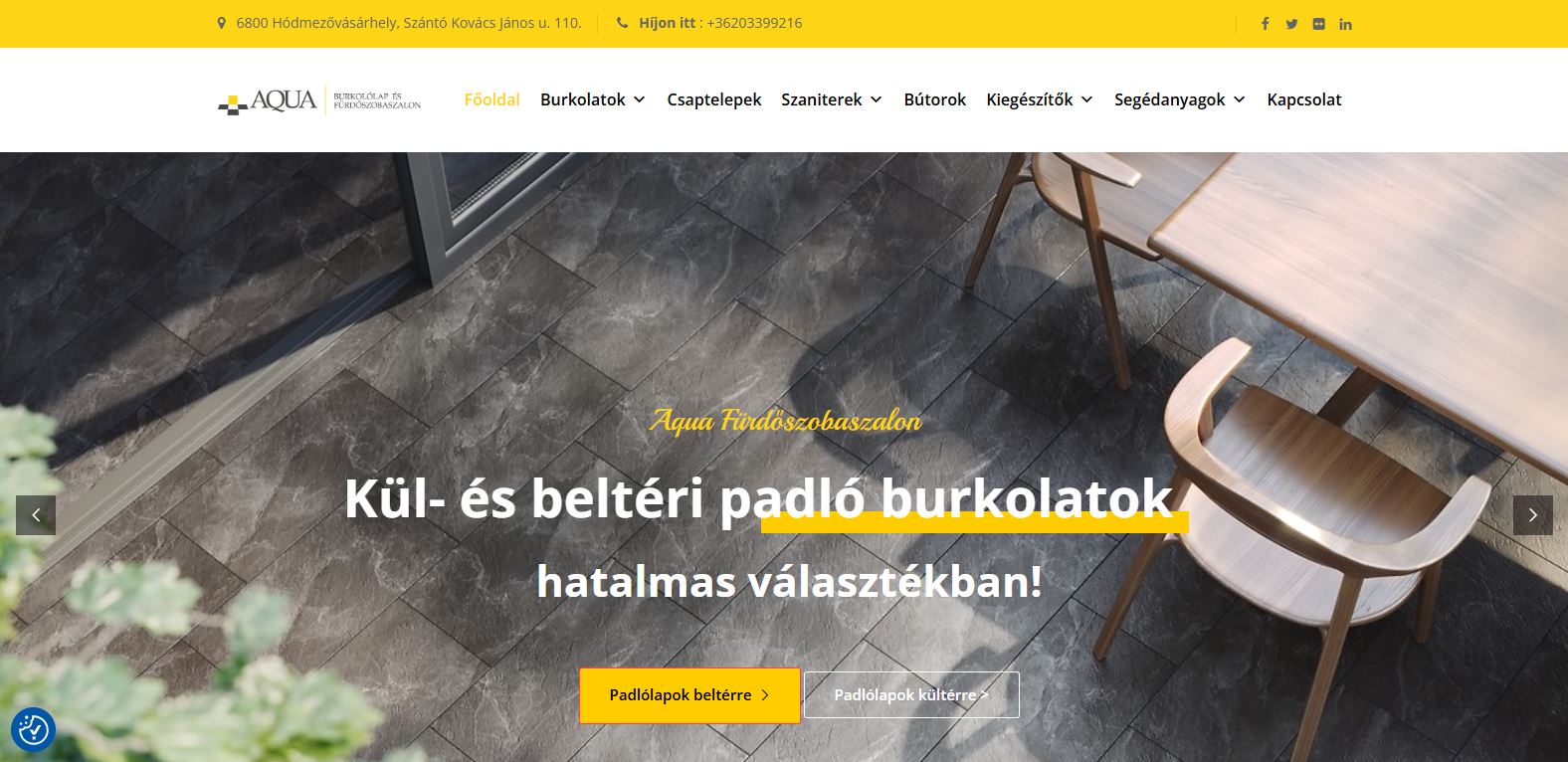Go to previous slide with left arrow
This screenshot has width=1568, height=762.
pos(36,515)
